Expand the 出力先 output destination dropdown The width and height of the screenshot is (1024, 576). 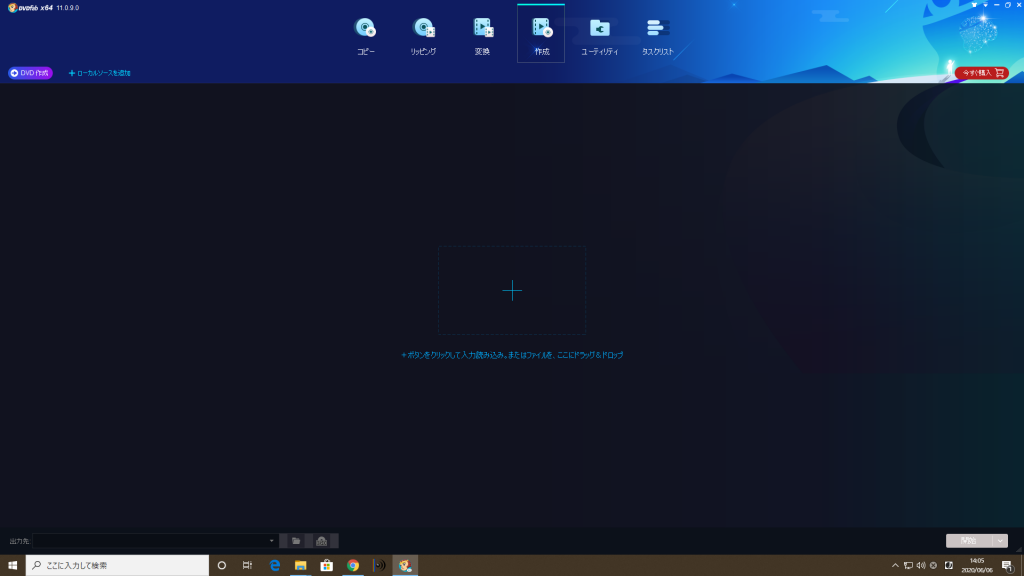271,541
